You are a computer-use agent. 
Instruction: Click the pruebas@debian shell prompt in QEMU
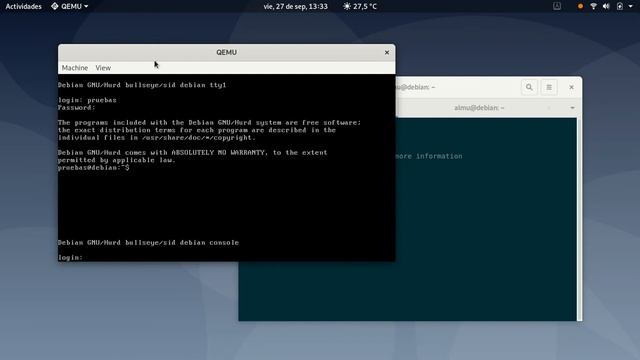93,167
